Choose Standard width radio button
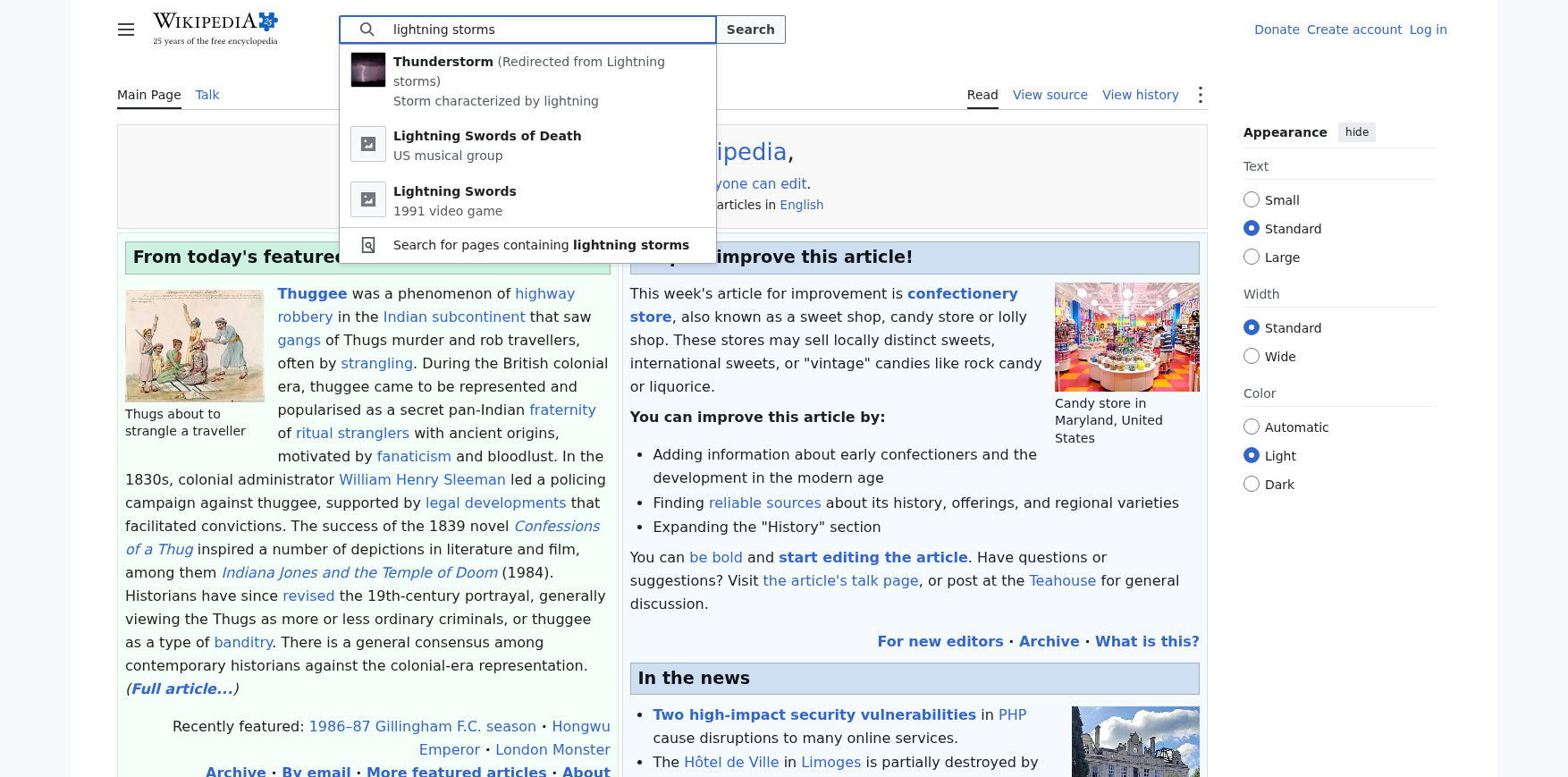This screenshot has width=1568, height=777. pos(1252,328)
